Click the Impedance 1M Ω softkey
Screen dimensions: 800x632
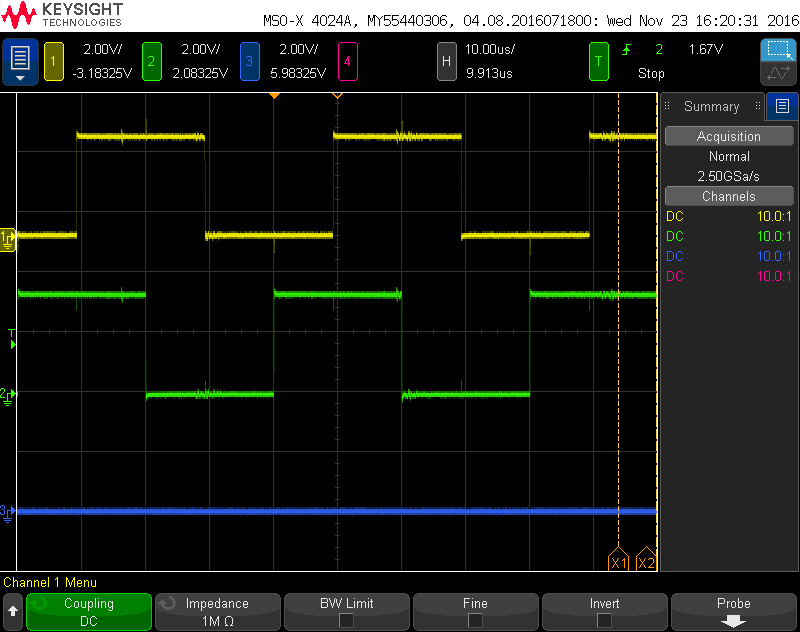217,612
